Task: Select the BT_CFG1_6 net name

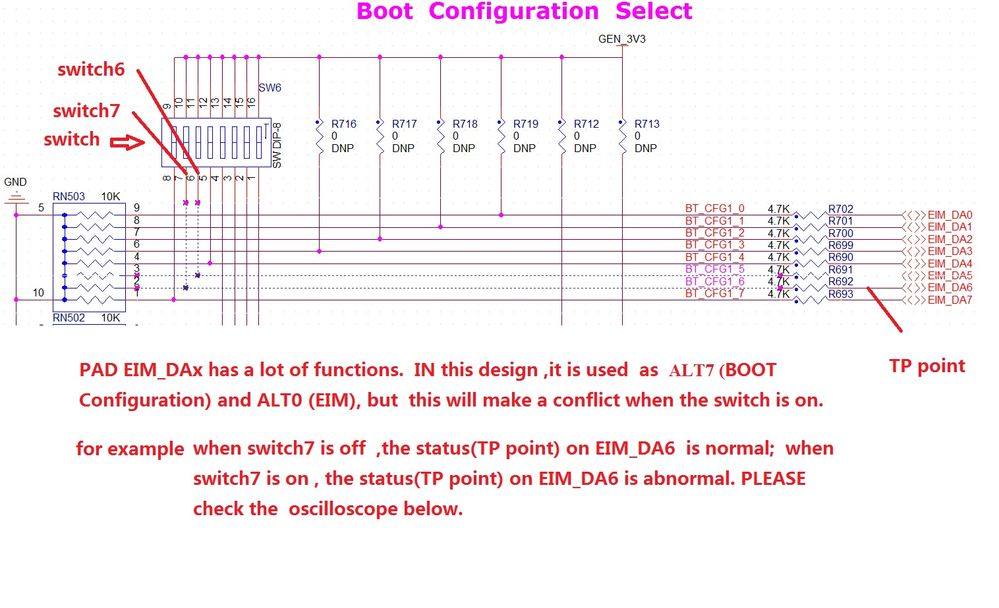Action: (714, 281)
